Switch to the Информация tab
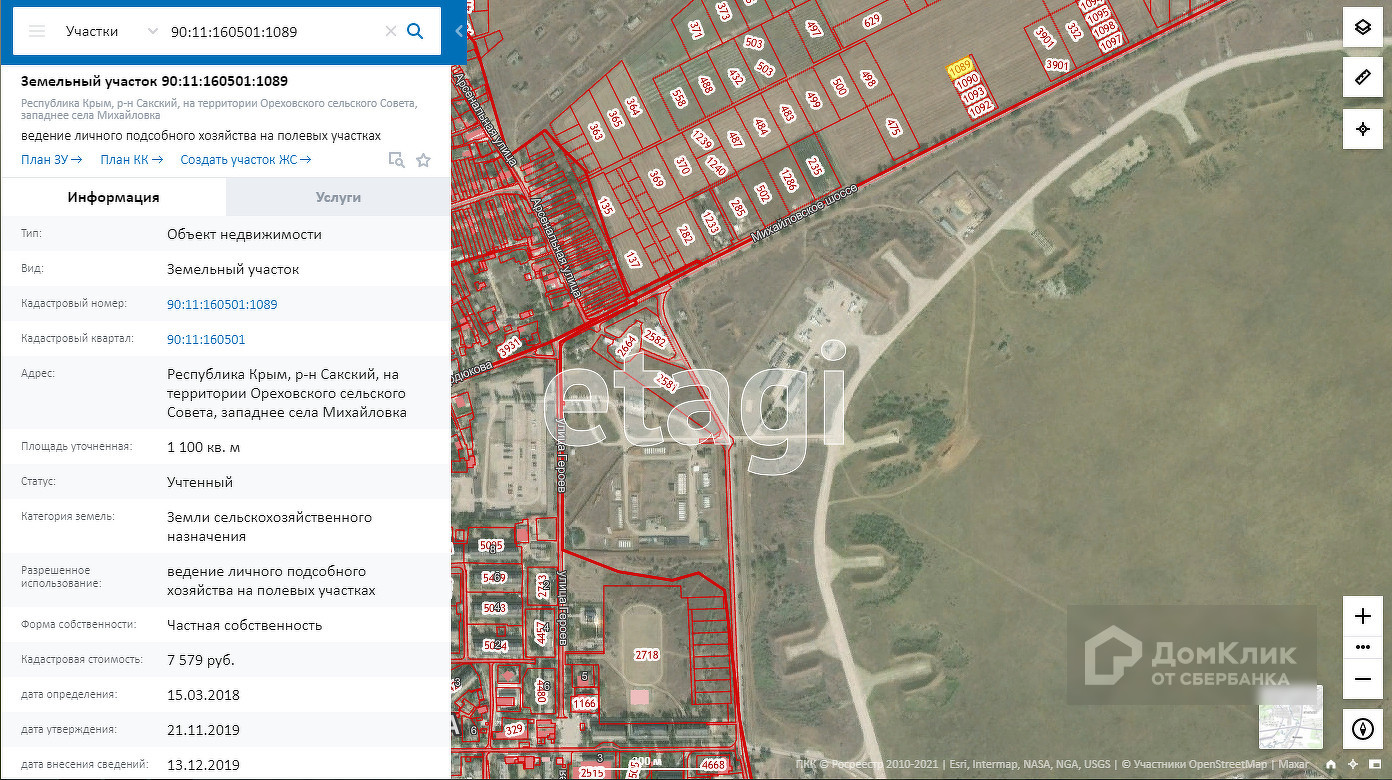 coord(114,197)
